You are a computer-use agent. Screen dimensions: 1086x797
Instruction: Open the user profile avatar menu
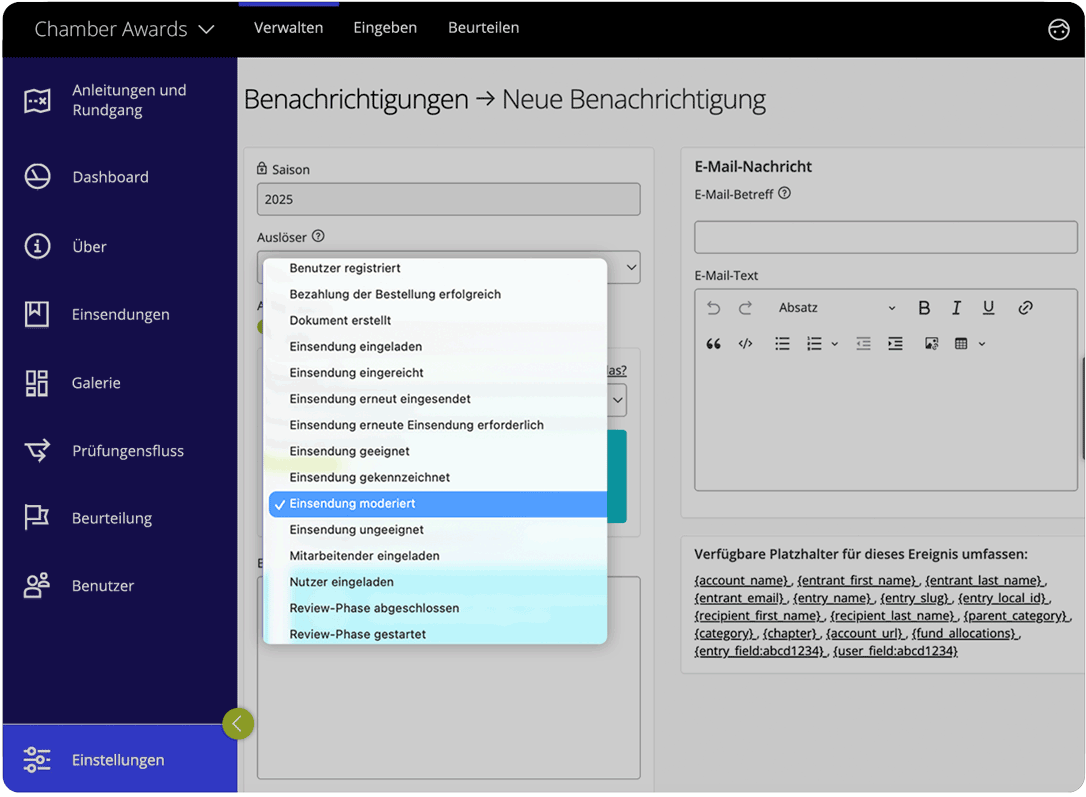point(1058,29)
